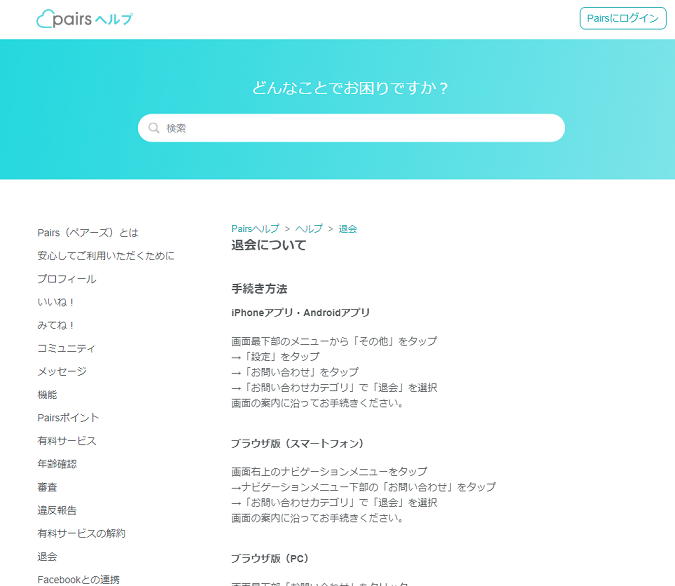Open コミュニティ category
This screenshot has width=675, height=586.
(66, 348)
